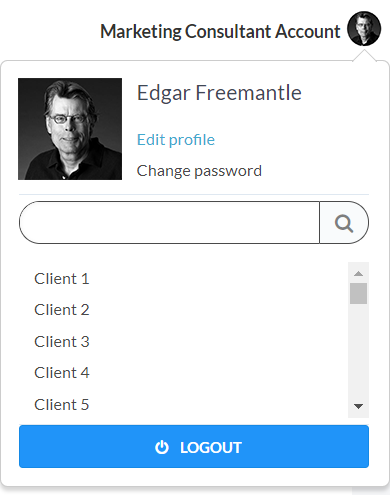Click the large Edgar Freemantle profile photo
Image resolution: width=390 pixels, height=495 pixels.
(x=70, y=129)
